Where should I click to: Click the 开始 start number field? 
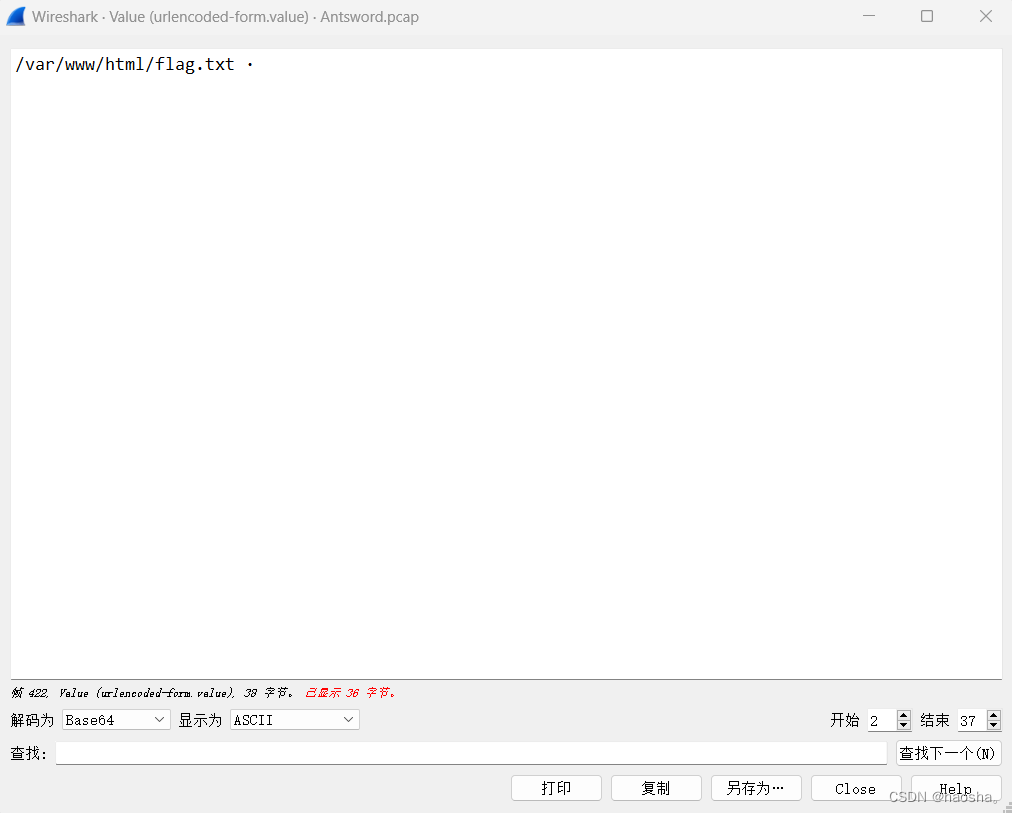882,720
